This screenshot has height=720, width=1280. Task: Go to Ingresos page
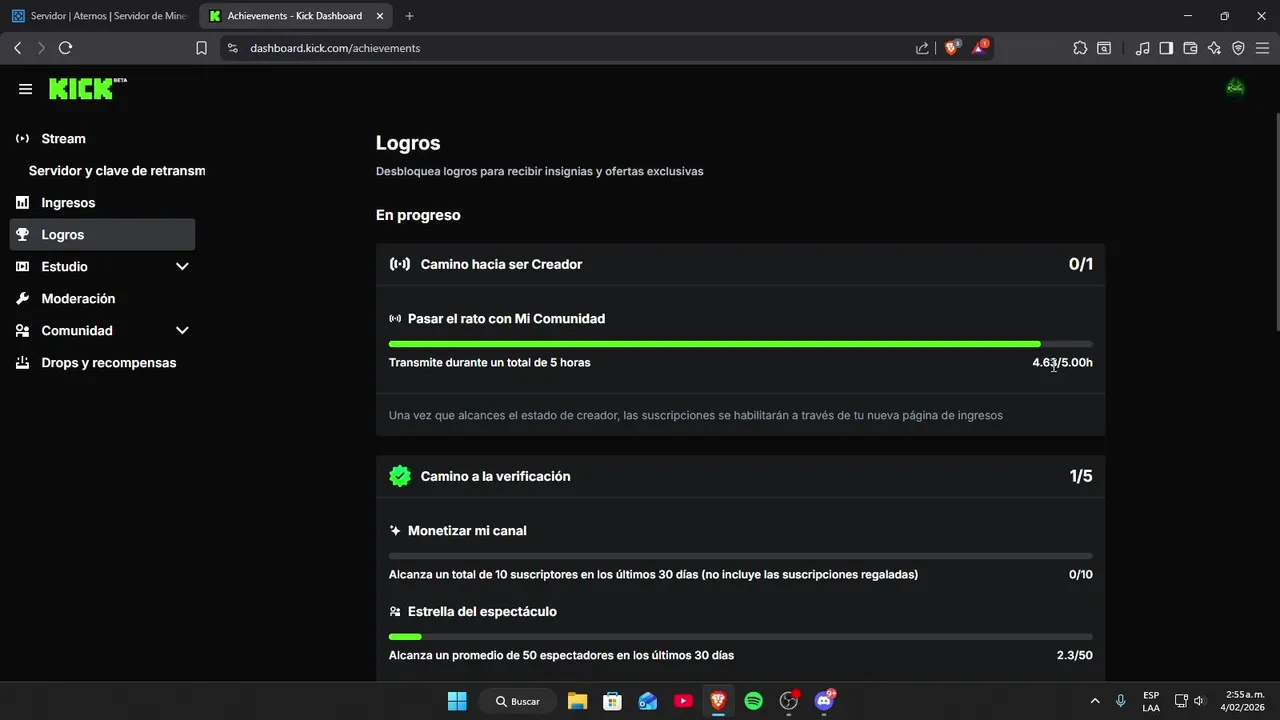[x=102, y=203]
